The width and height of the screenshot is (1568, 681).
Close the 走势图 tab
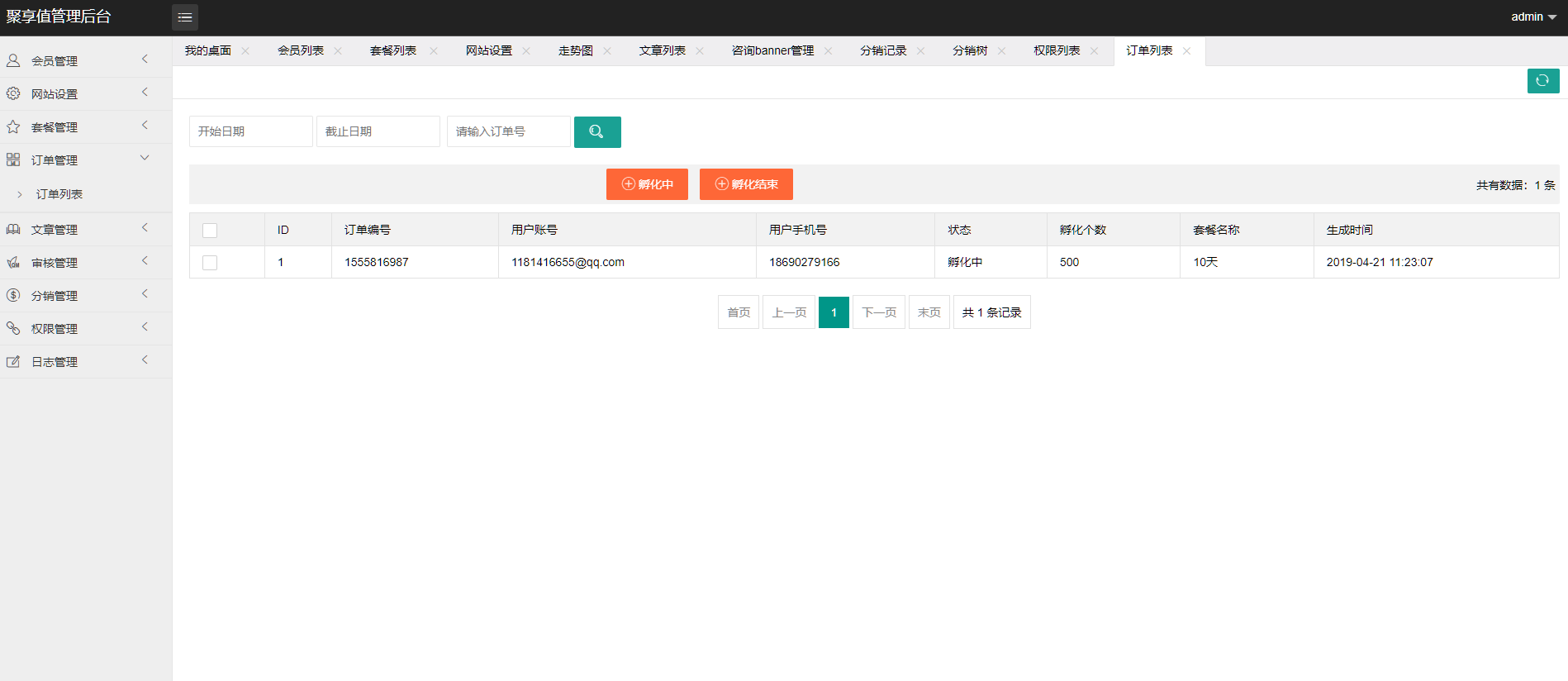tap(607, 51)
